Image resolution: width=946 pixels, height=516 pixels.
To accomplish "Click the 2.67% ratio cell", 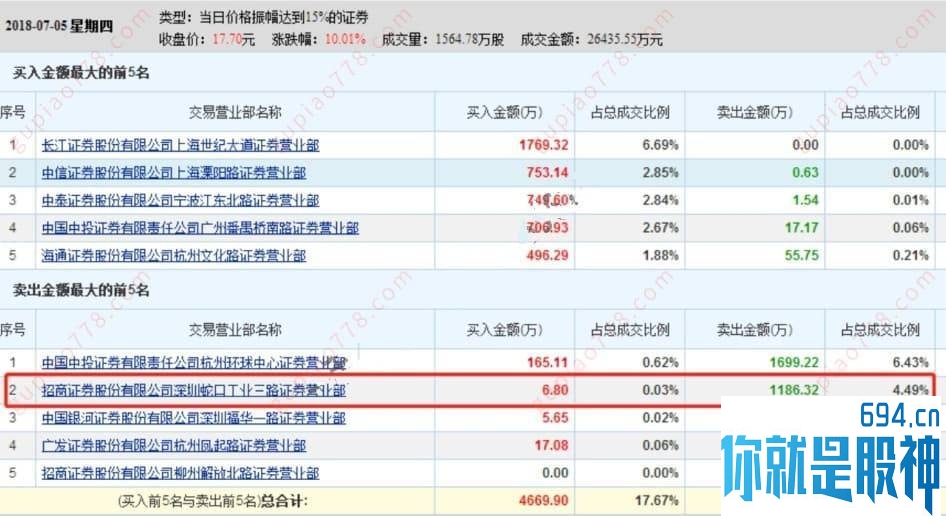I will click(660, 228).
